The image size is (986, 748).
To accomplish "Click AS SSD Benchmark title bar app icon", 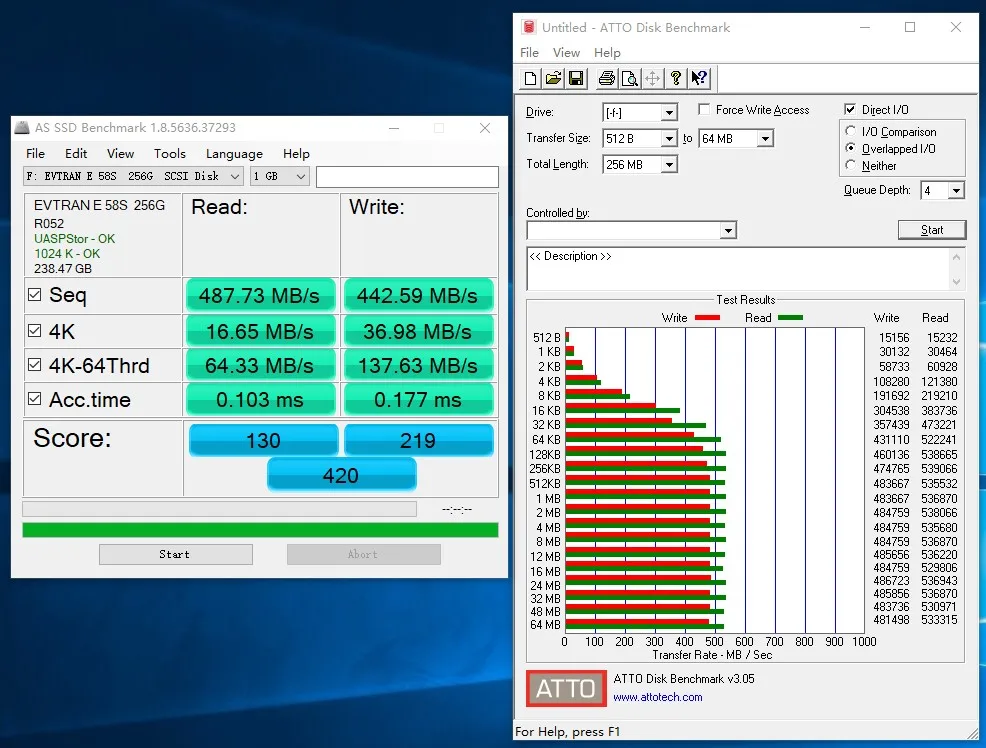I will tap(22, 128).
